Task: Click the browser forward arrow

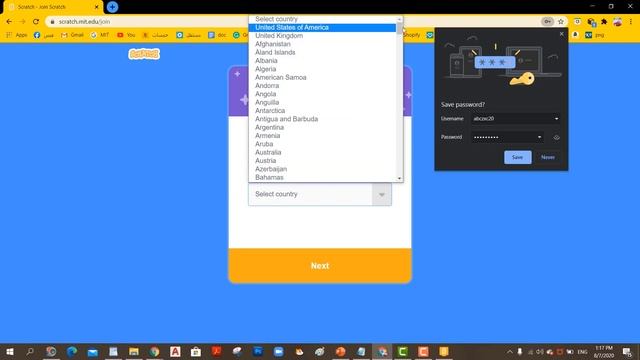Action: [22, 22]
